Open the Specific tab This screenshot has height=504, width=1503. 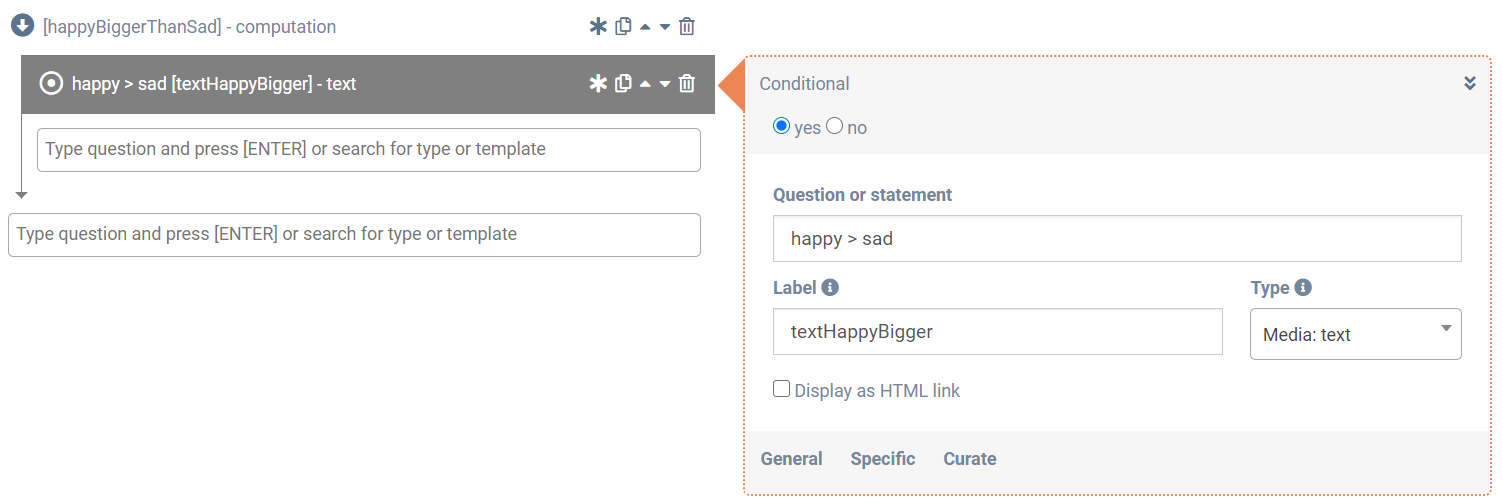pyautogui.click(x=882, y=459)
